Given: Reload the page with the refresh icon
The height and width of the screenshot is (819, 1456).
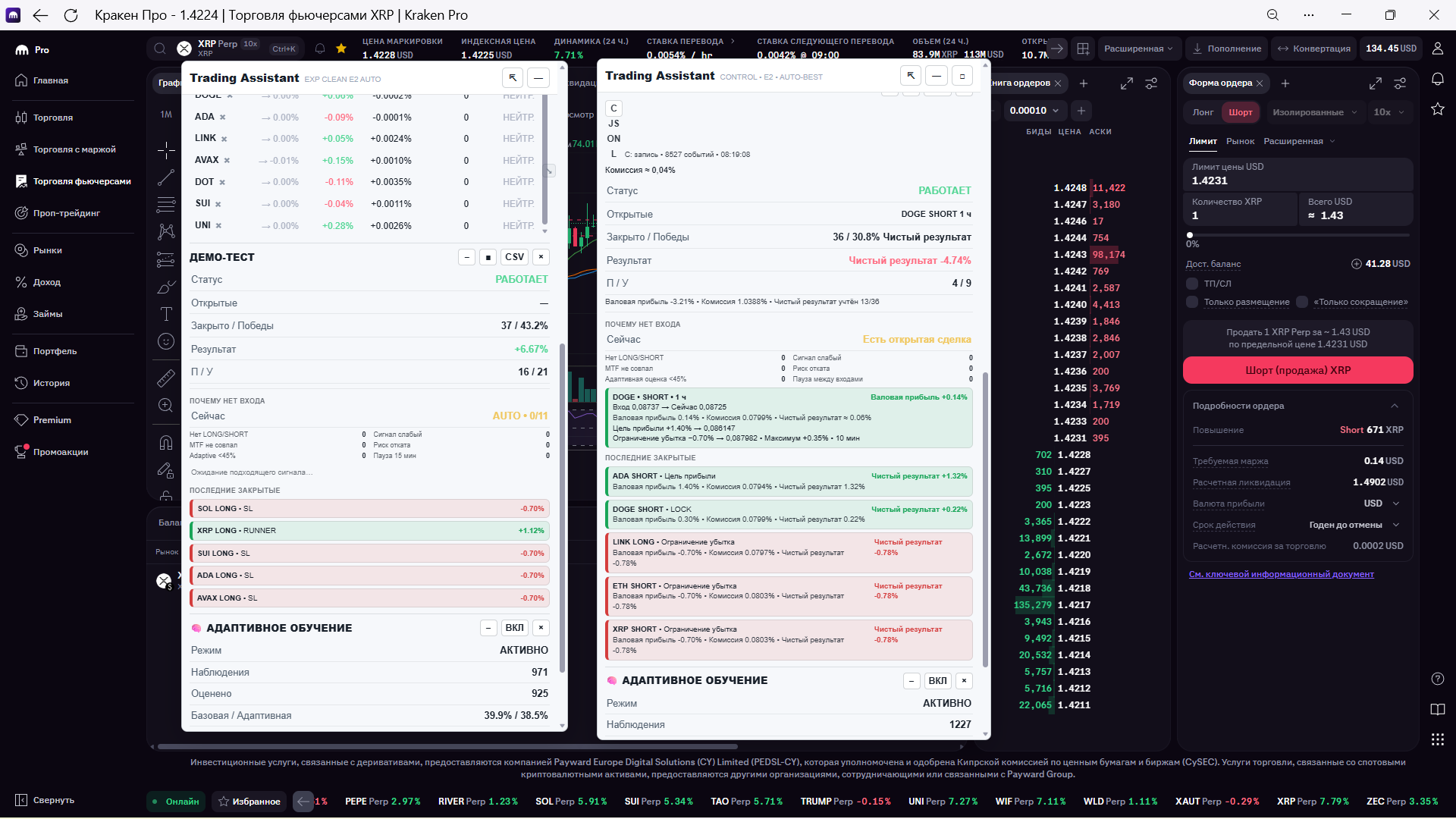Looking at the screenshot, I should (71, 15).
